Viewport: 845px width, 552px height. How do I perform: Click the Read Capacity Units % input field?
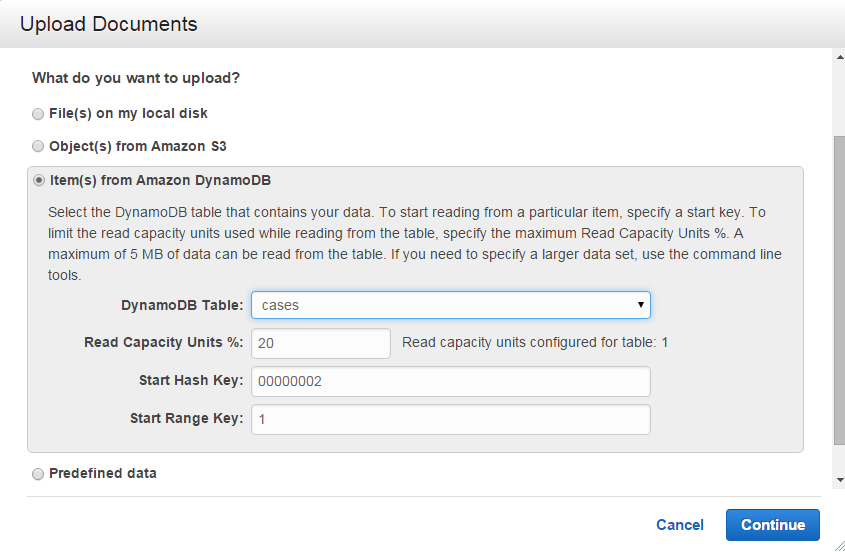[321, 343]
